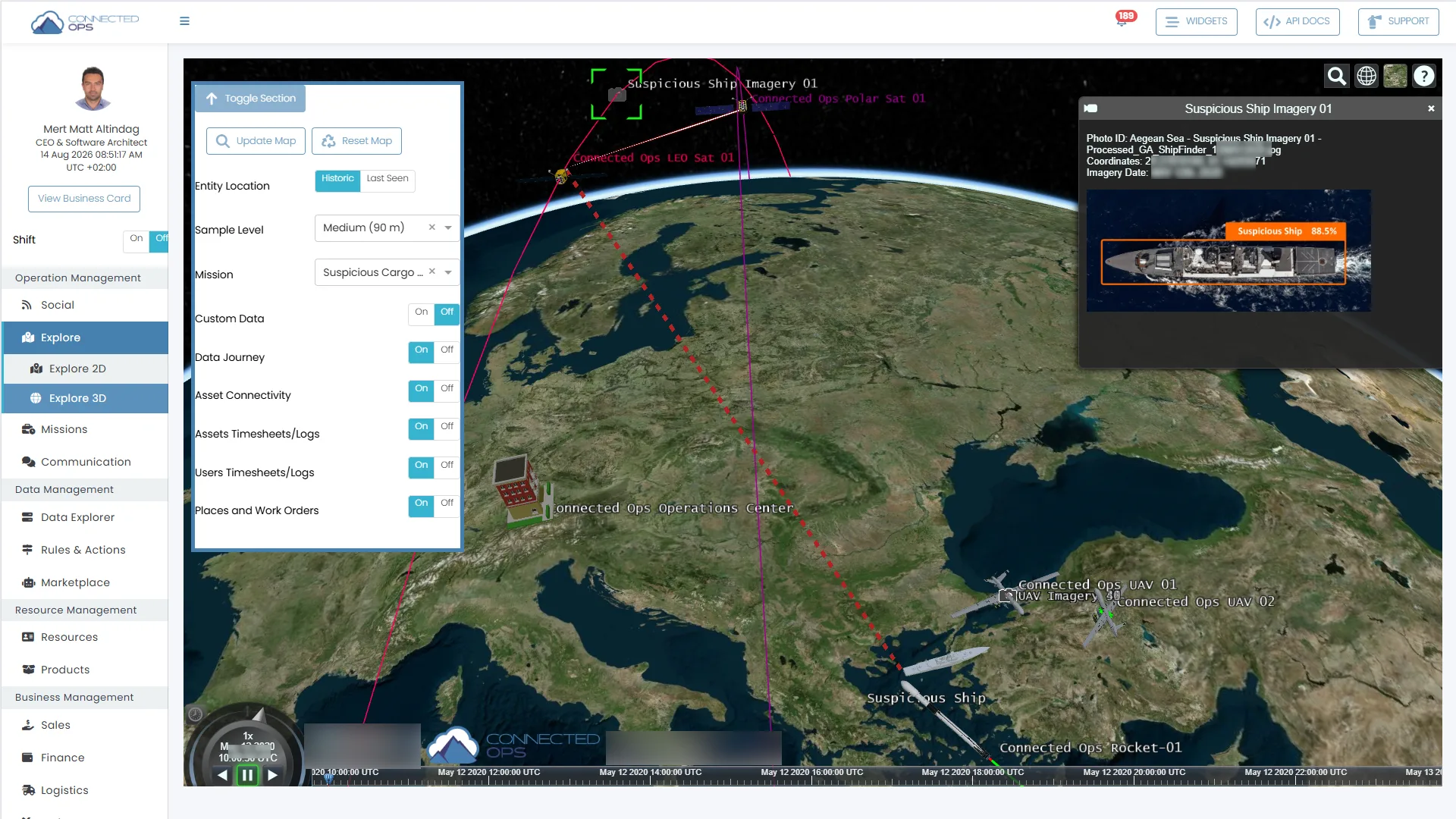Image resolution: width=1456 pixels, height=819 pixels.
Task: Click the Reset Map button
Action: coord(356,141)
